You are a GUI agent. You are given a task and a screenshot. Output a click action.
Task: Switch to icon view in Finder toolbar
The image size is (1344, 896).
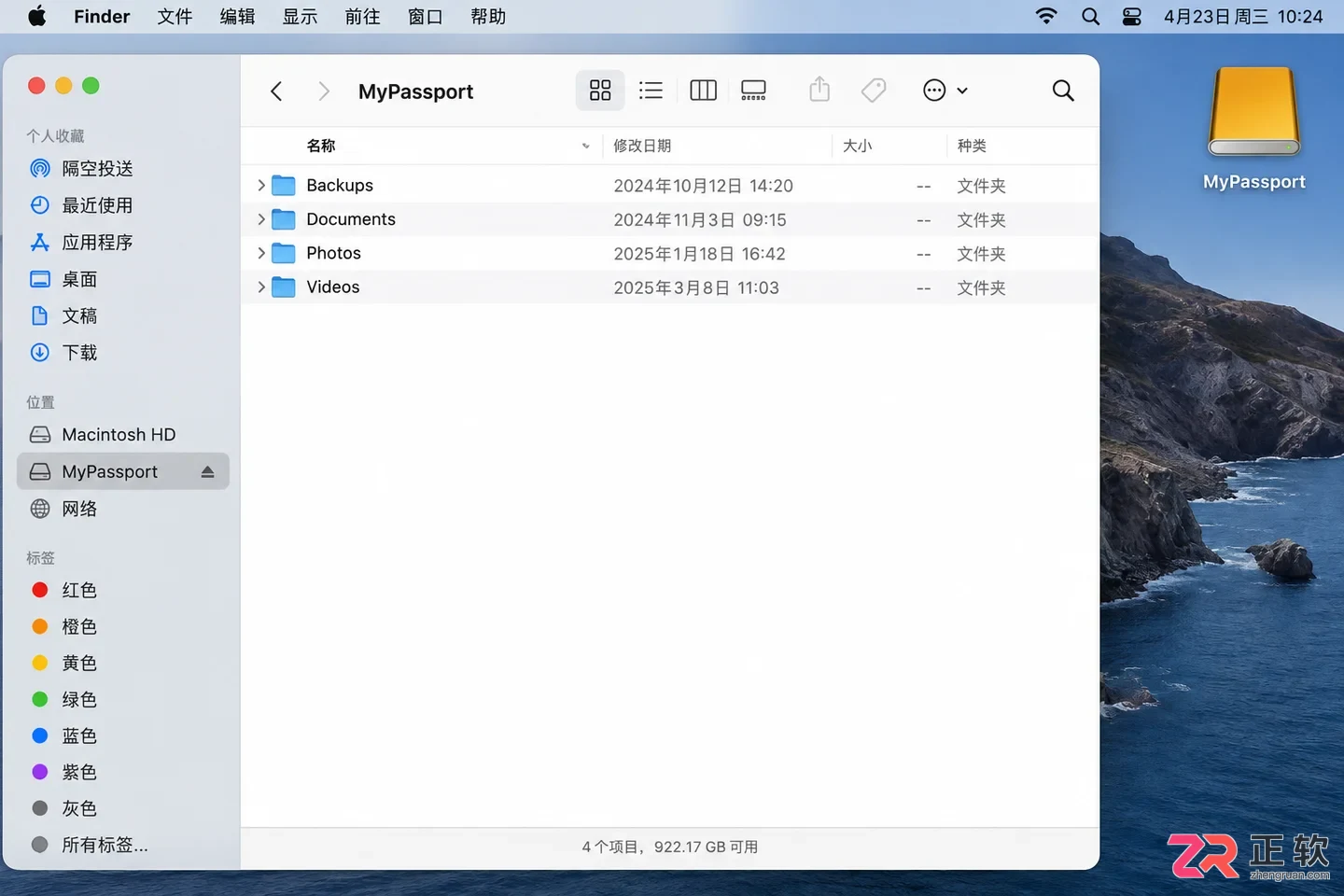tap(600, 91)
